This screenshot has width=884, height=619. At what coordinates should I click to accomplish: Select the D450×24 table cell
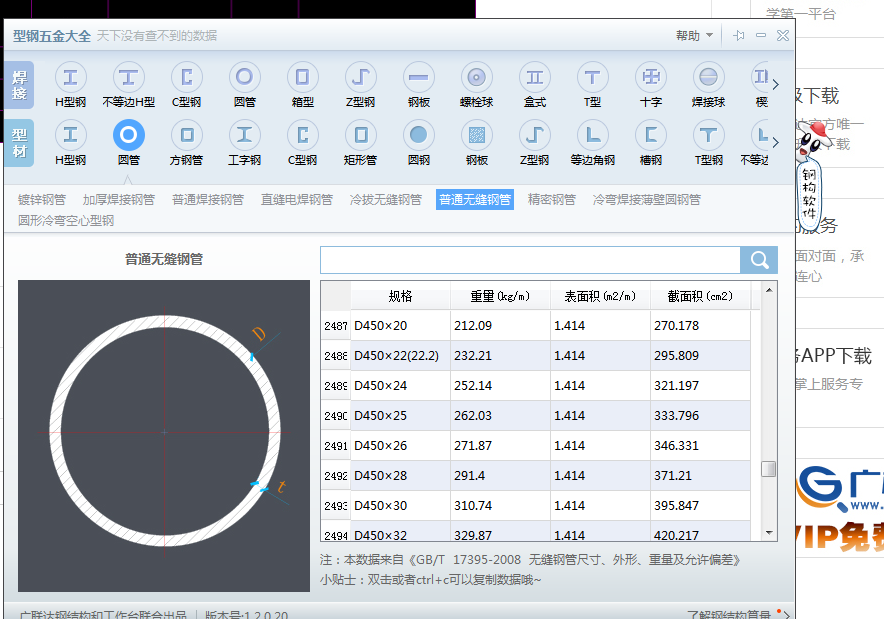[x=400, y=386]
